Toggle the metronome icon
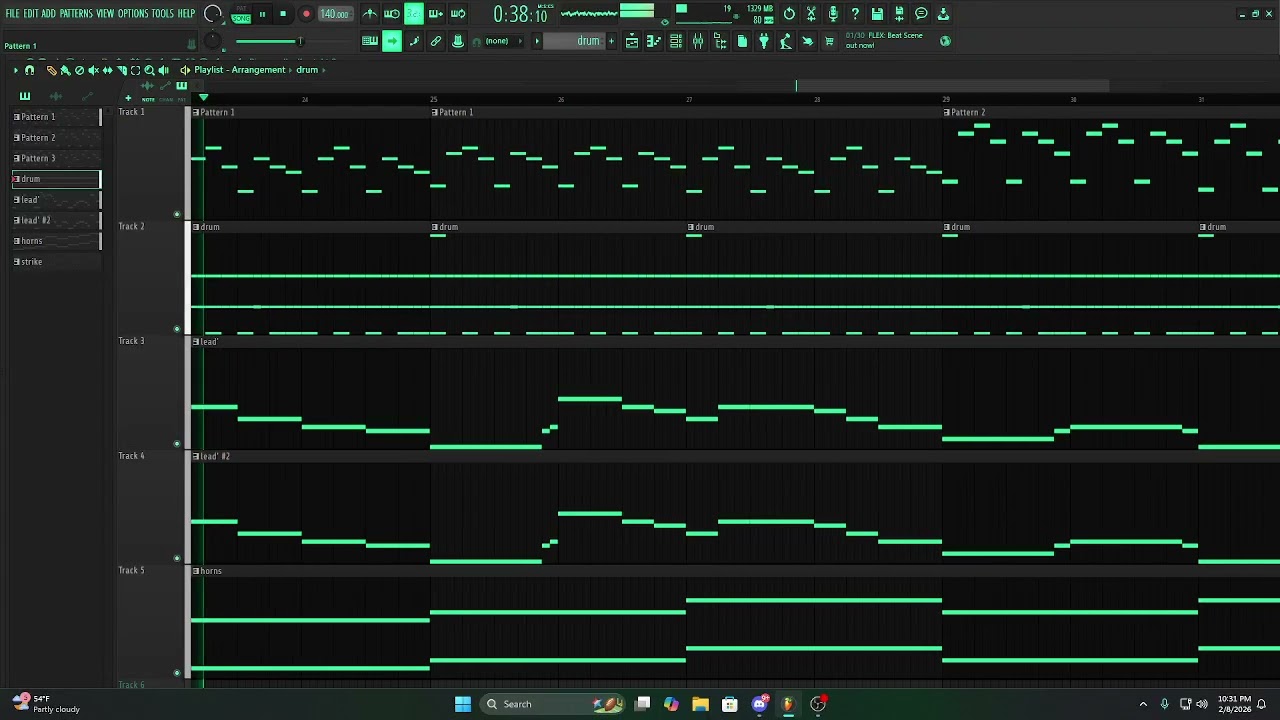Viewport: 1280px width, 720px height. pyautogui.click(x=370, y=14)
